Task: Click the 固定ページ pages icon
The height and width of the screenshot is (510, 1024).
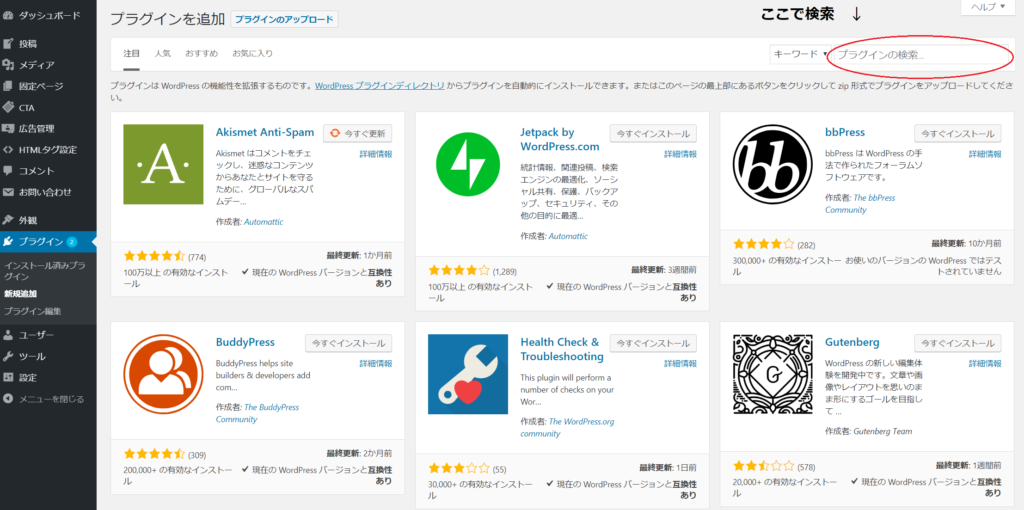Action: coord(8,86)
